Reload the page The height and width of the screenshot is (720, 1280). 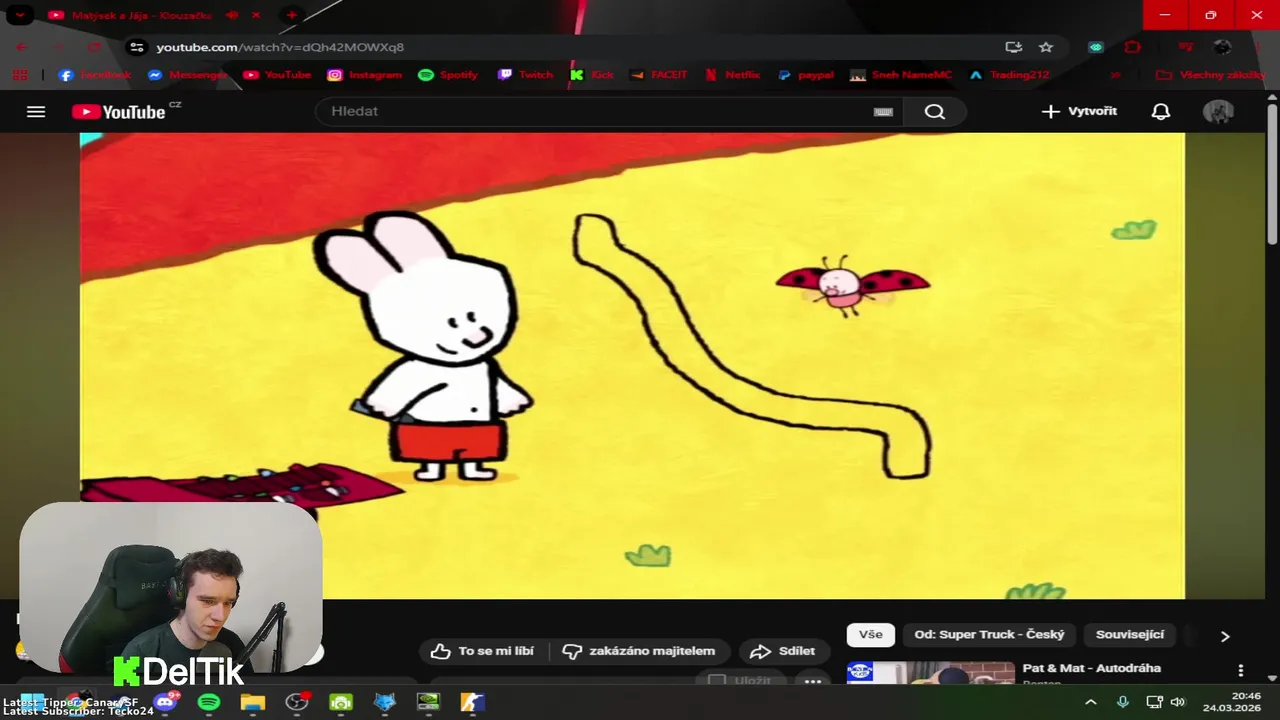[x=94, y=47]
